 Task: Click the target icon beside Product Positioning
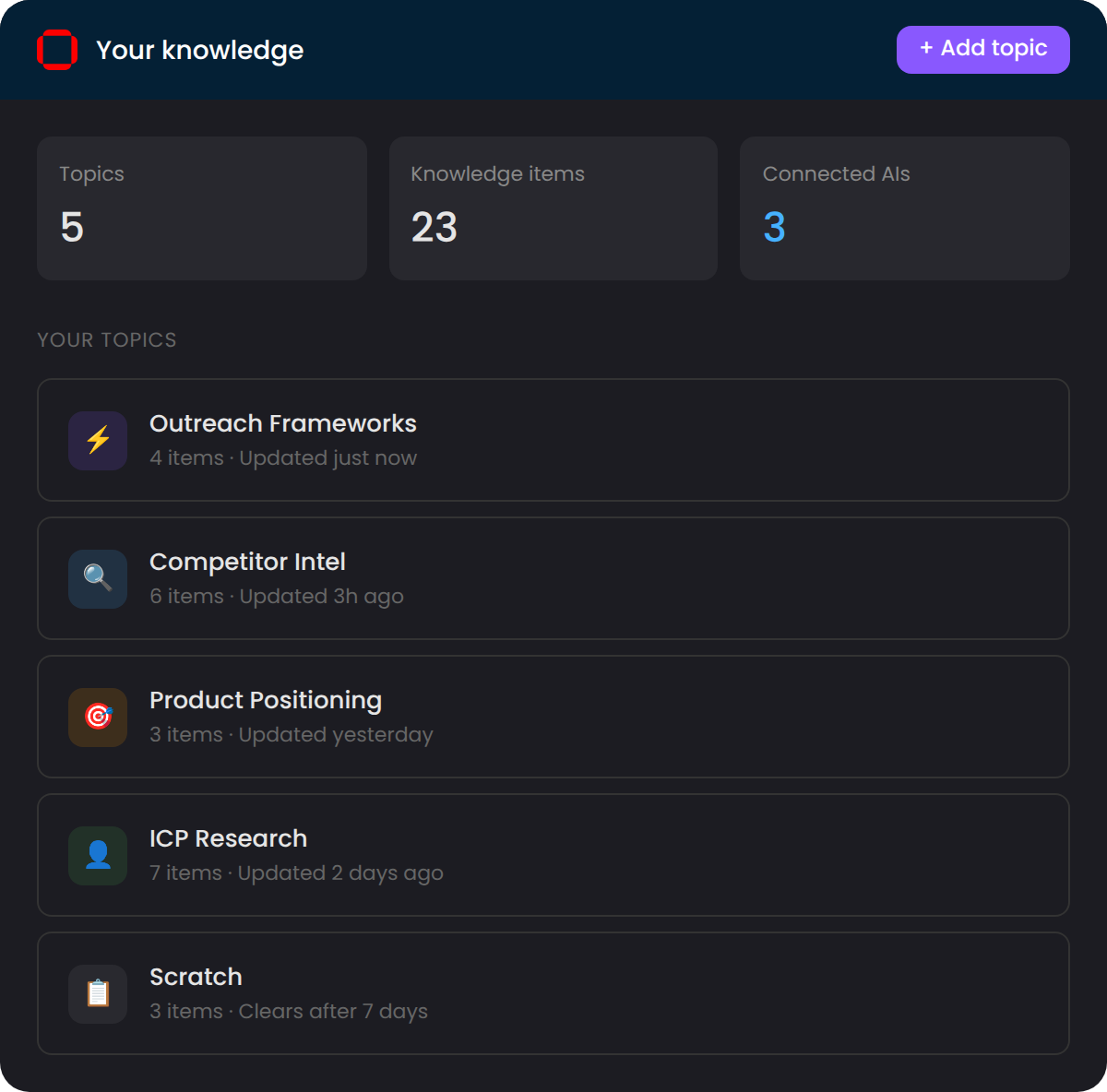point(97,717)
